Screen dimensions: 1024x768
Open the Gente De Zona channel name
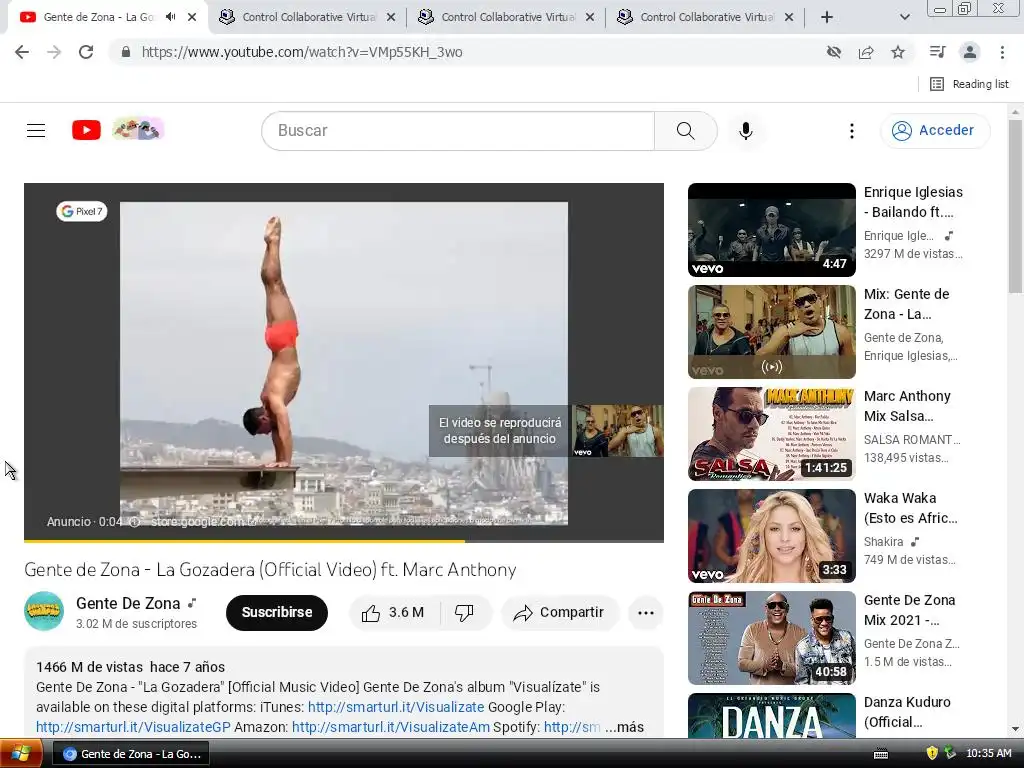[128, 603]
